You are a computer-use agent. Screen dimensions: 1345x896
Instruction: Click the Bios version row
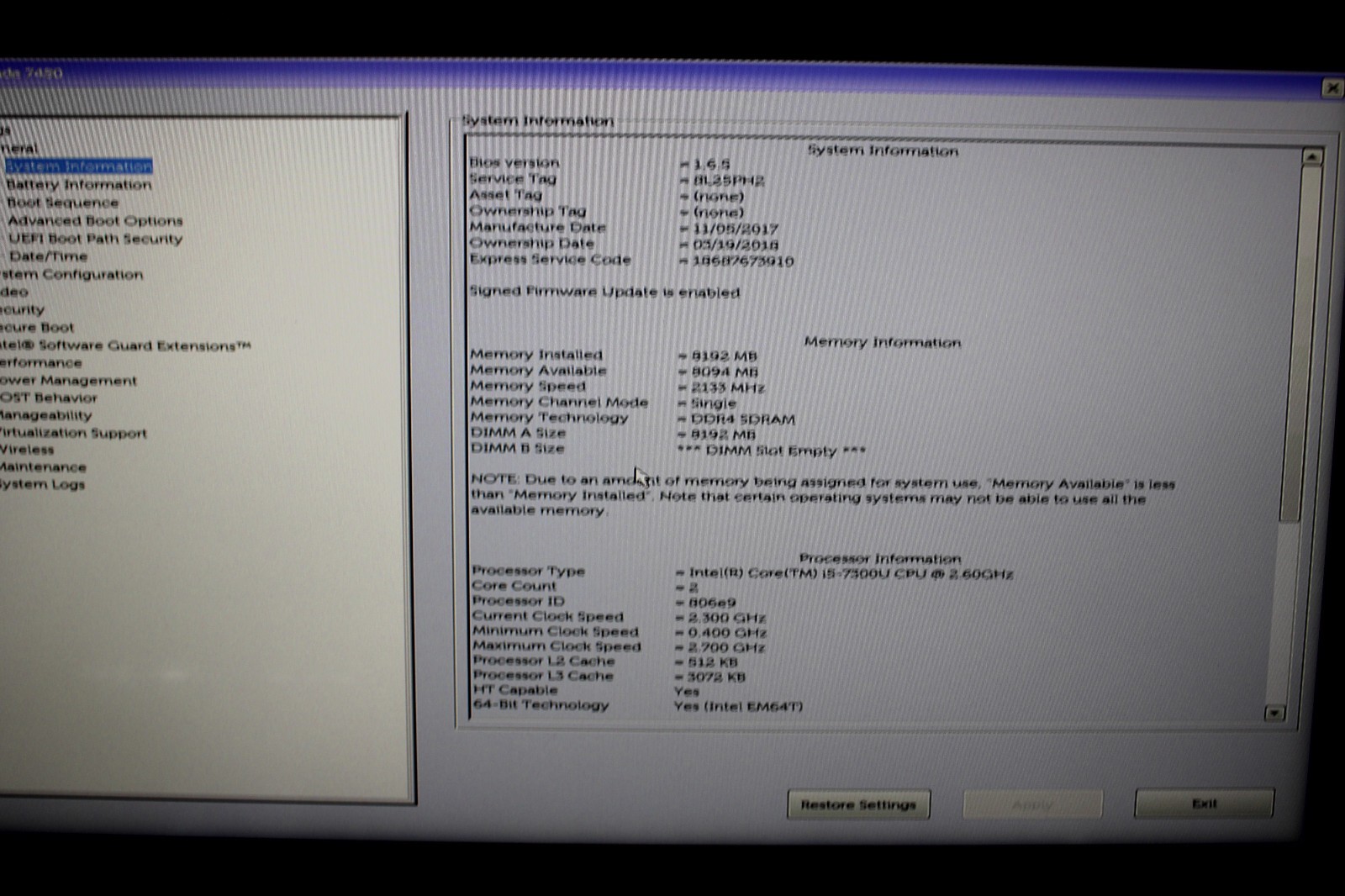tap(599, 163)
